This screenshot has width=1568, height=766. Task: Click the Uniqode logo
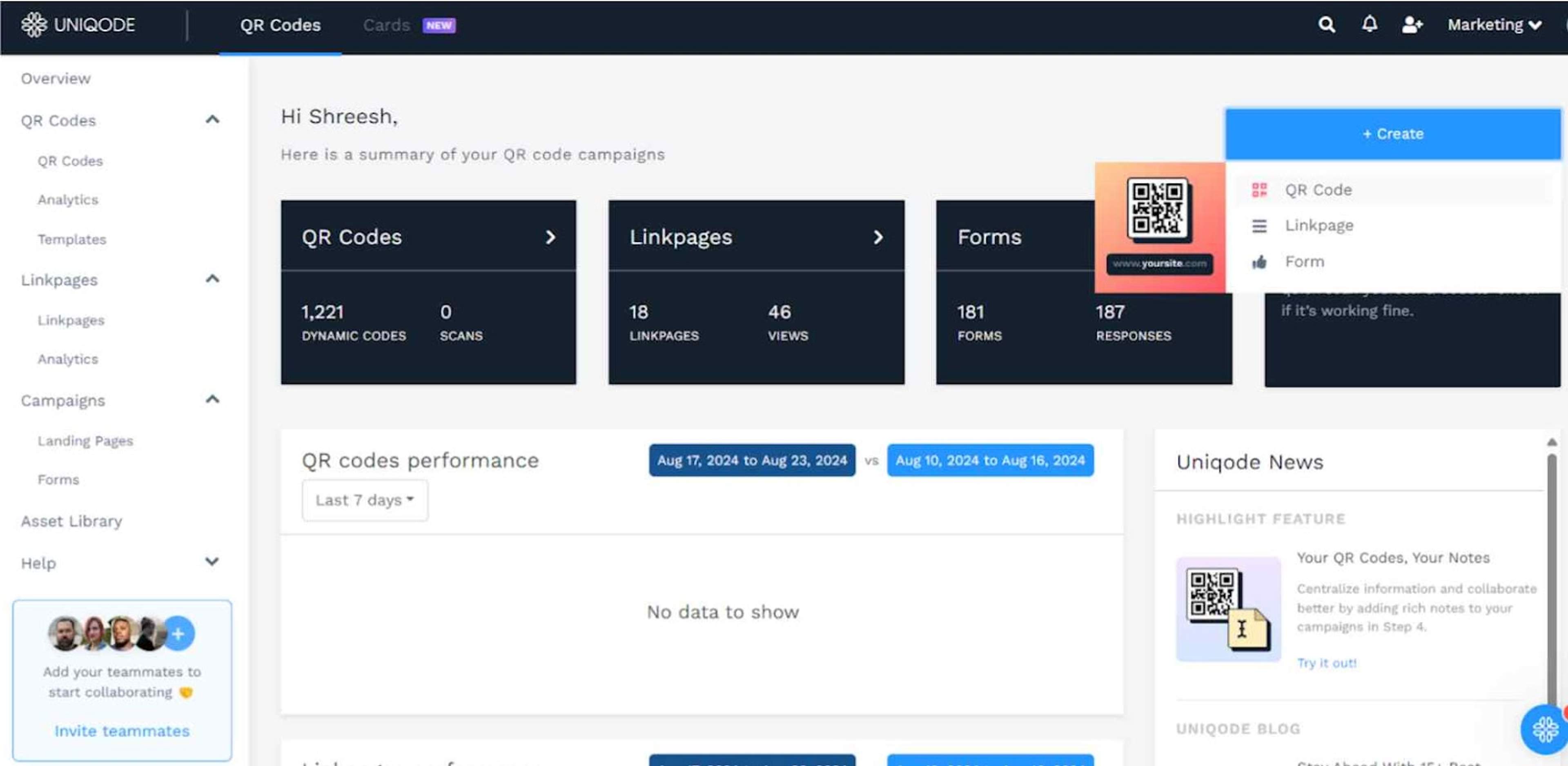[78, 25]
